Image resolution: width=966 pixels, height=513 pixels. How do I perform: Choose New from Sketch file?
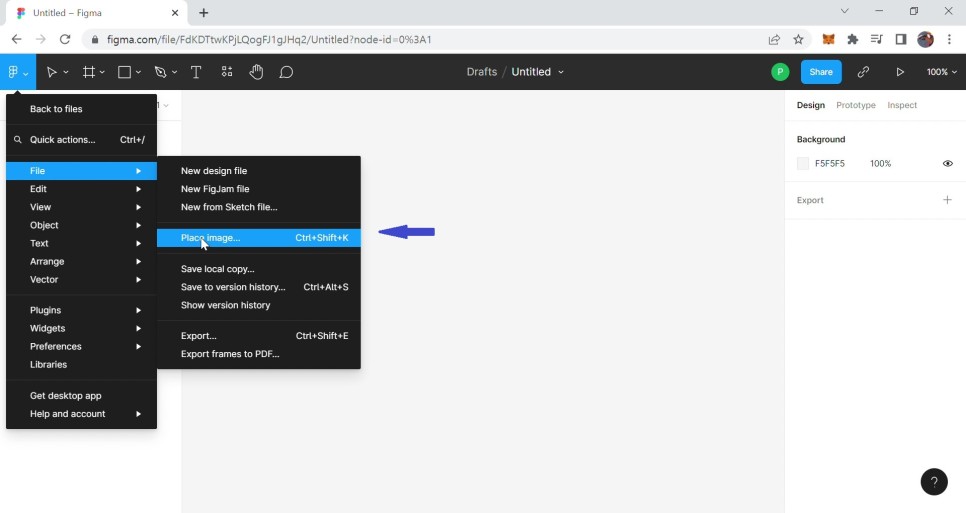pos(259,207)
